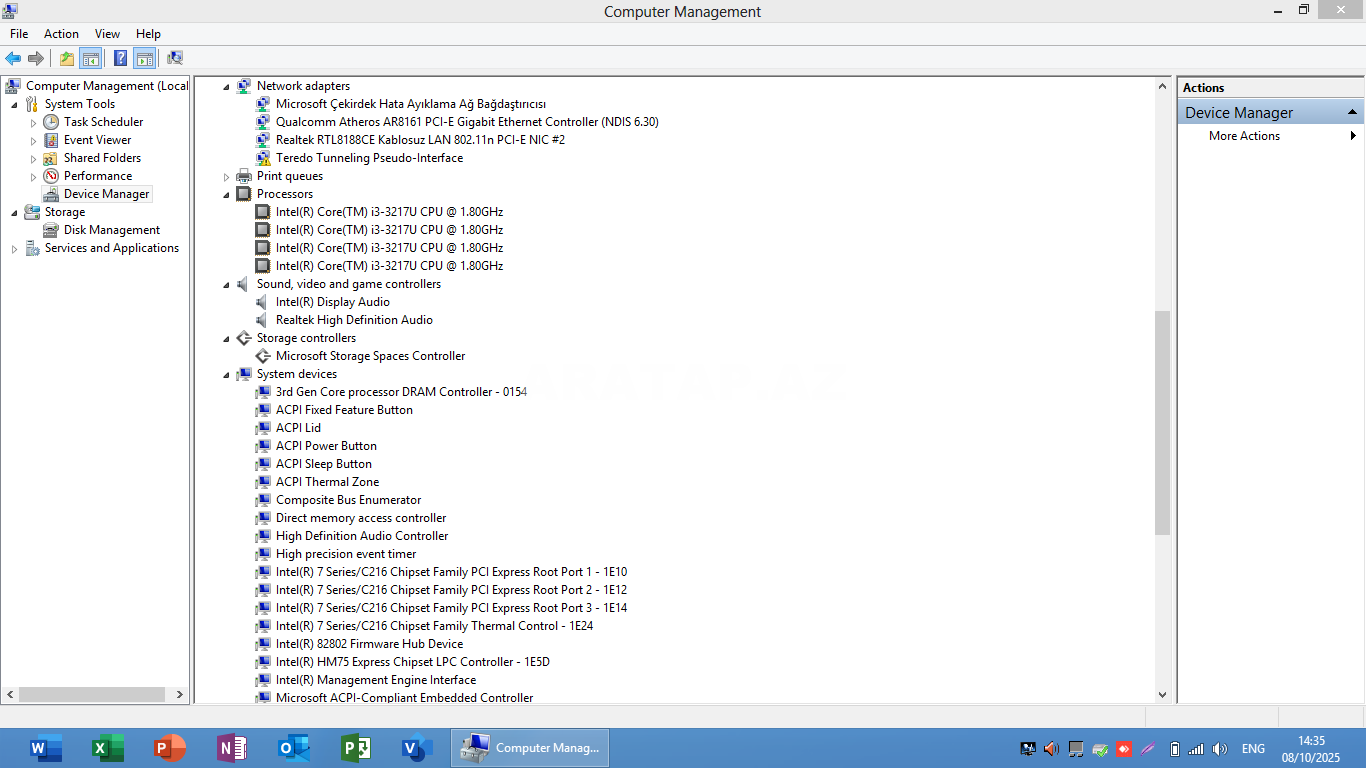The height and width of the screenshot is (768, 1366).
Task: Expand Event Viewer in the tree
Action: (x=33, y=141)
